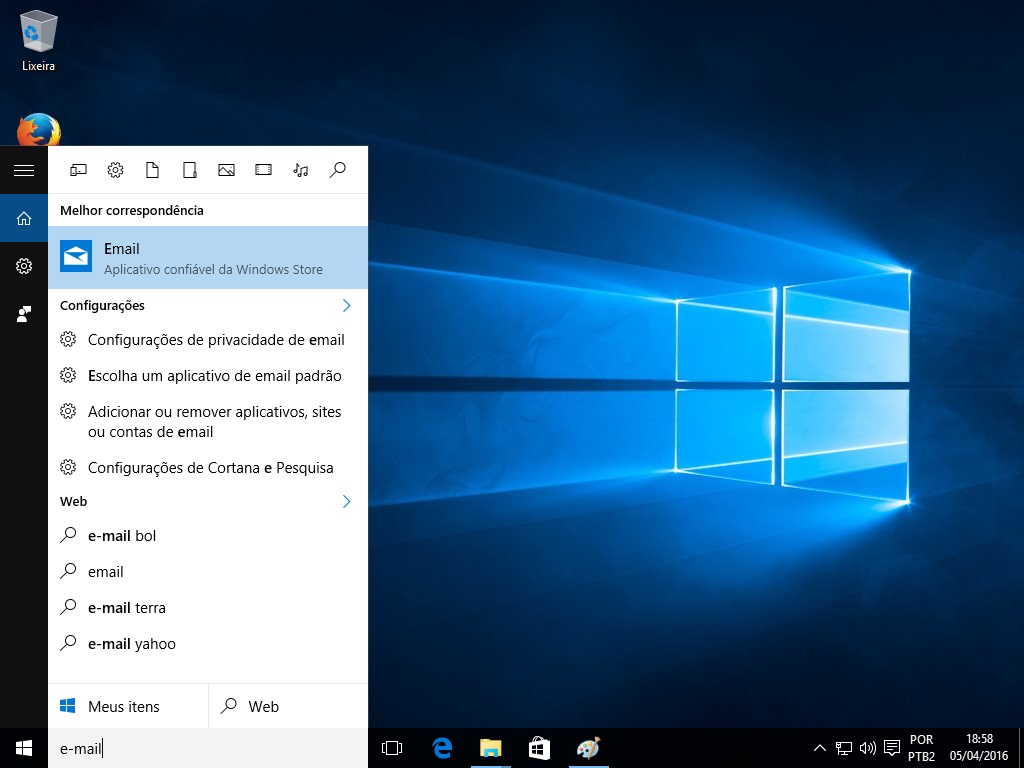
Task: Filter results by music icon
Action: 300,170
